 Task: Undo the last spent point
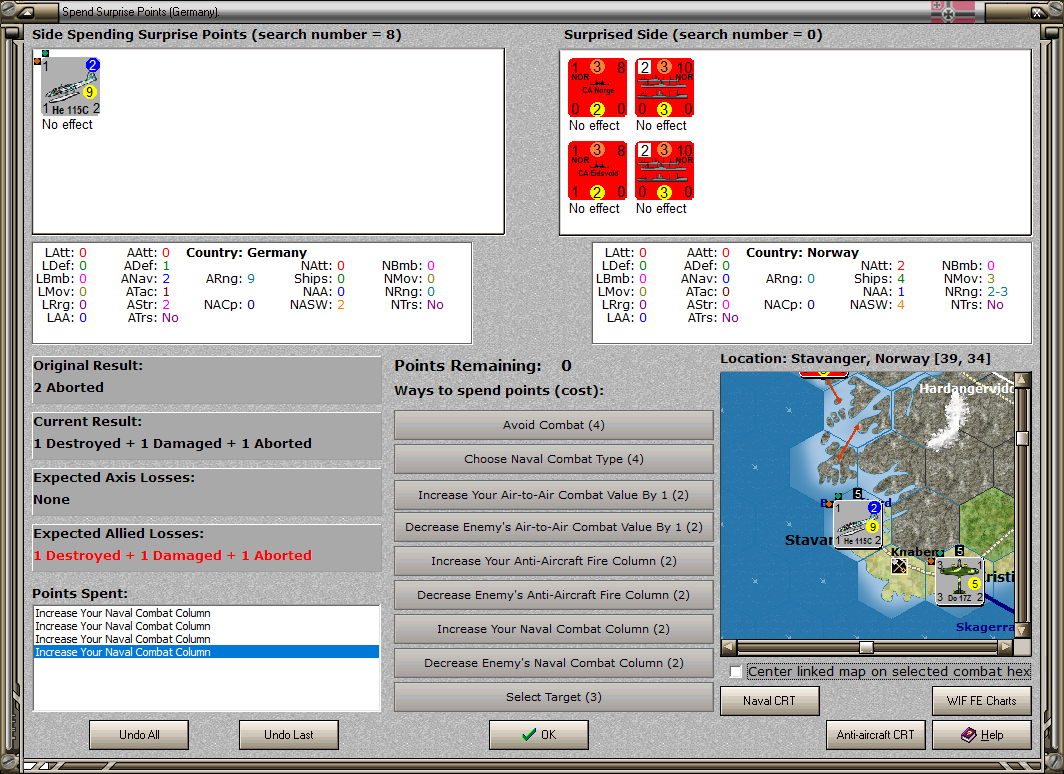pos(288,735)
